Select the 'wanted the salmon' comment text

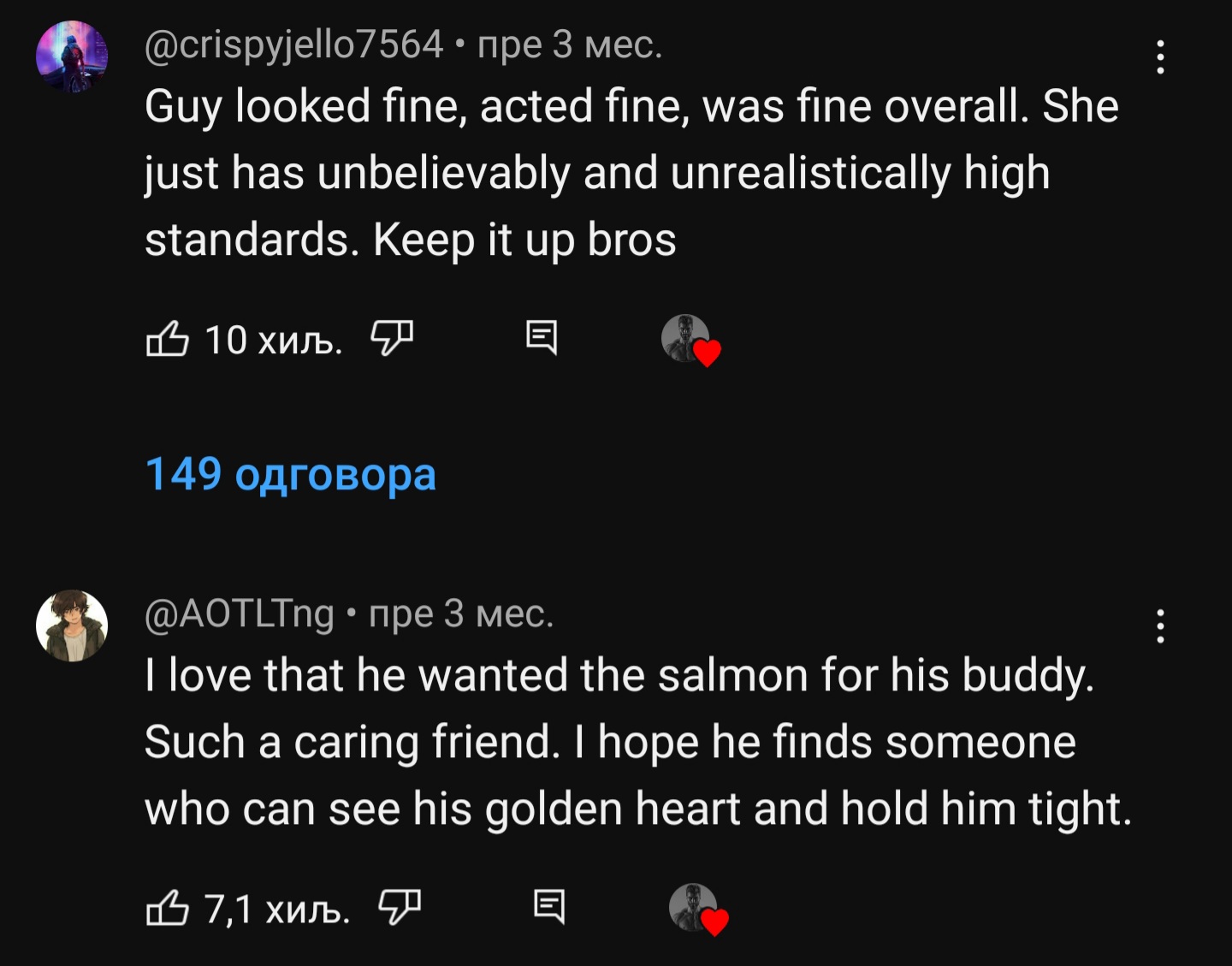coord(637,742)
